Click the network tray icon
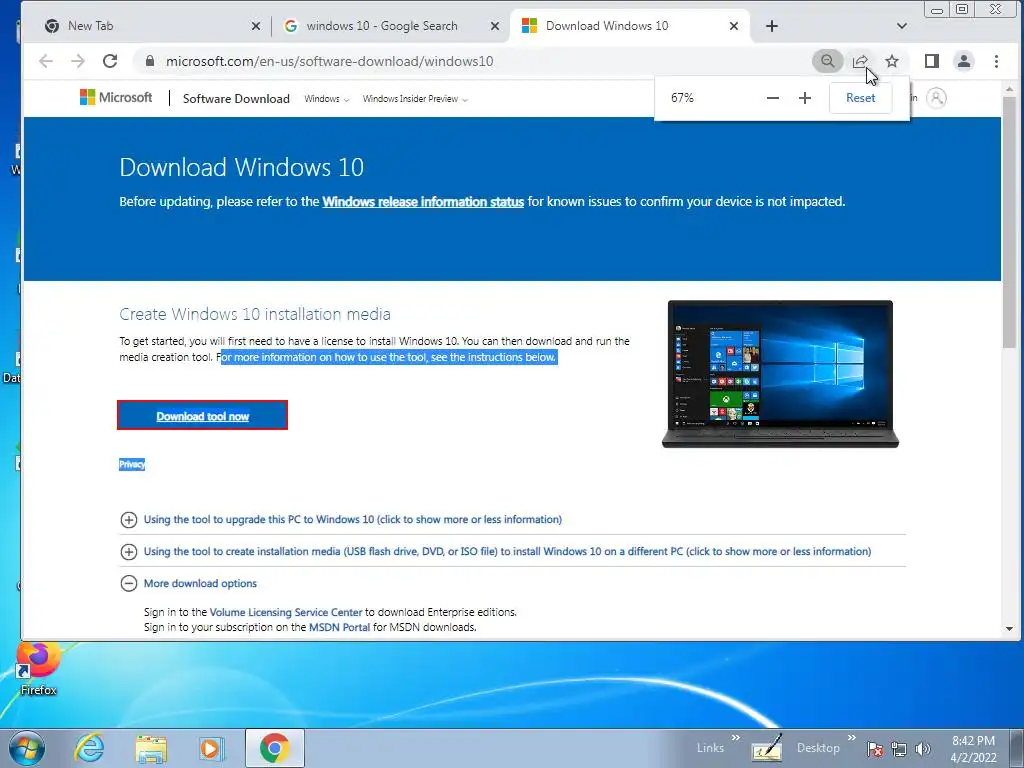This screenshot has width=1024, height=768. (899, 749)
